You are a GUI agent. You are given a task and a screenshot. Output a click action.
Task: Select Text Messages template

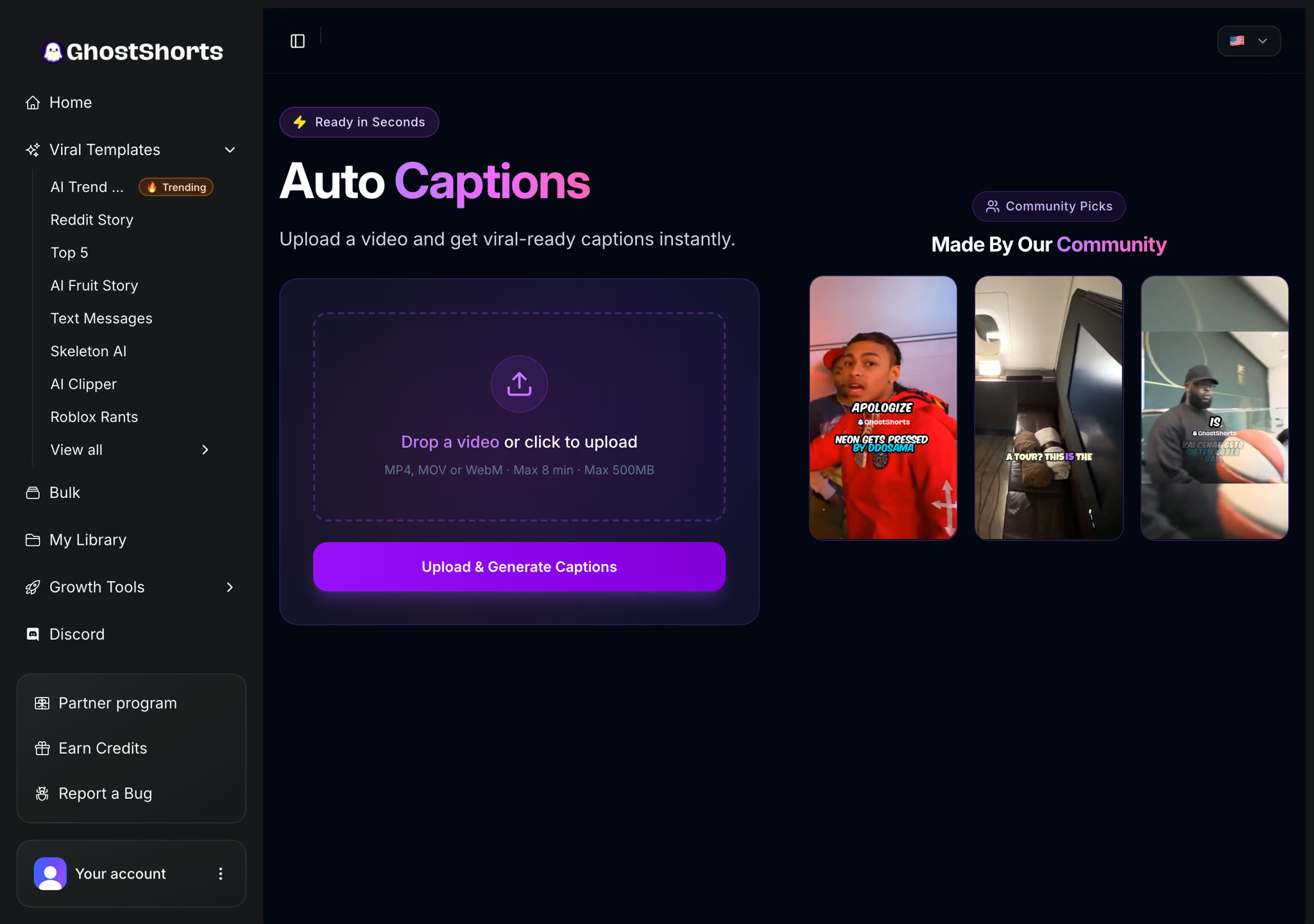(x=101, y=319)
